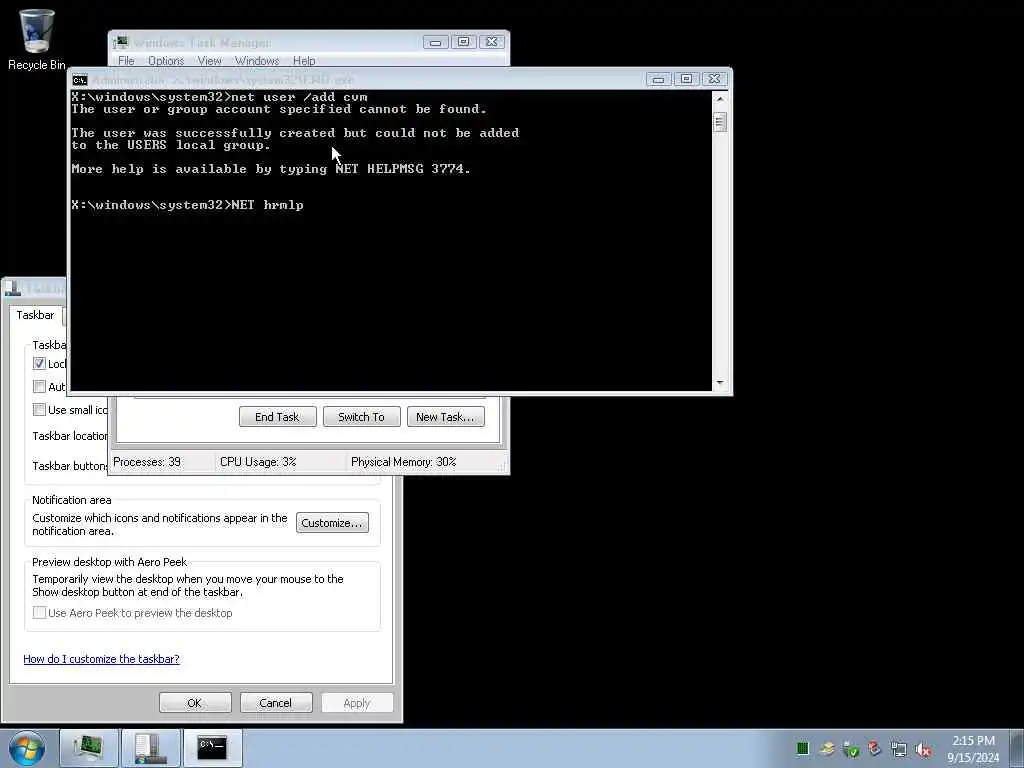Click 'Physical Memory: 30%' status text
The image size is (1024, 768).
coord(404,462)
